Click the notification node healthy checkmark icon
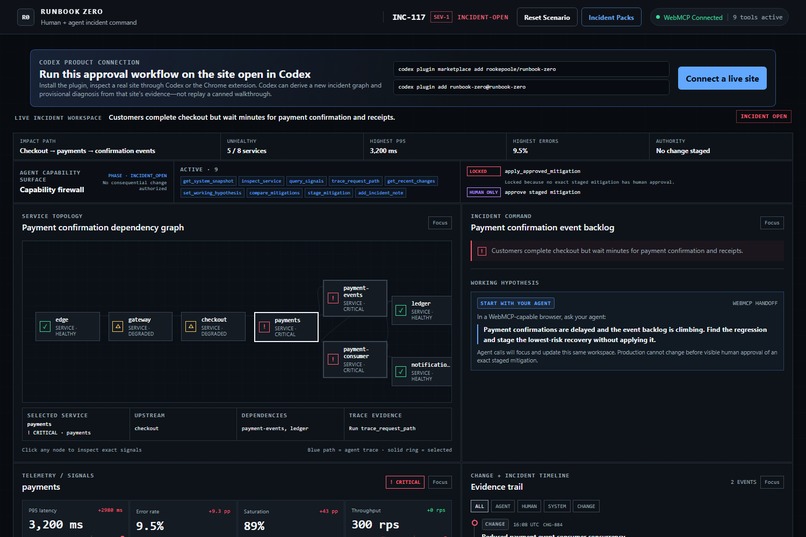 pos(400,371)
